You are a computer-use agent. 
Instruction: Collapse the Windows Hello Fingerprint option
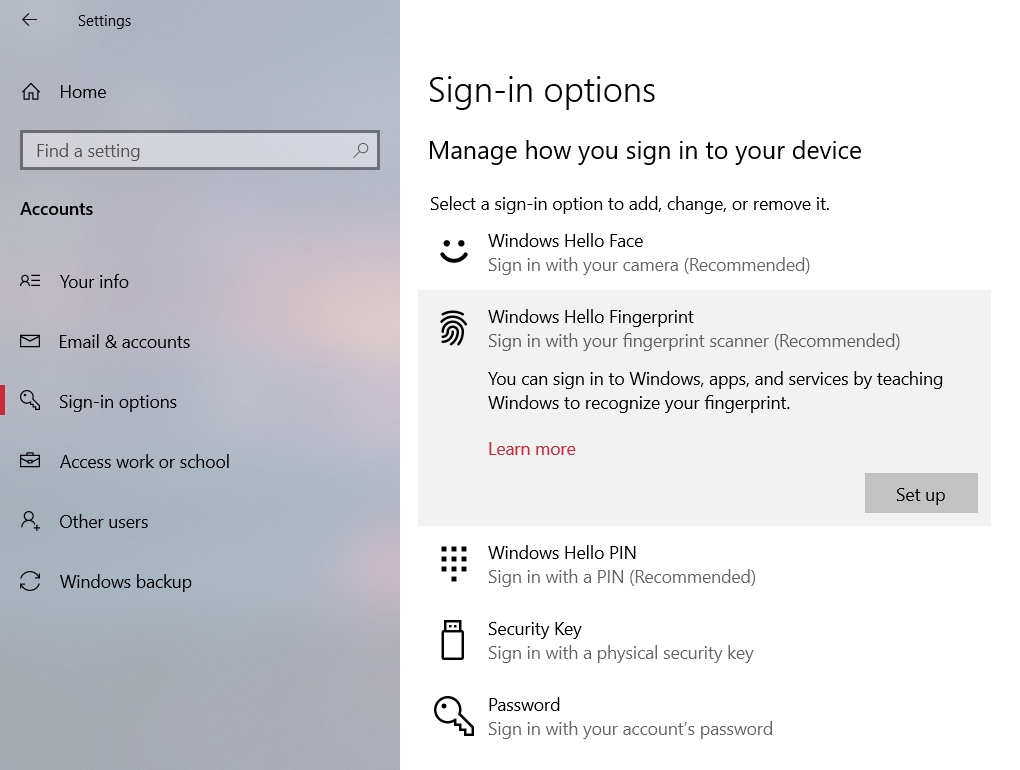click(704, 328)
